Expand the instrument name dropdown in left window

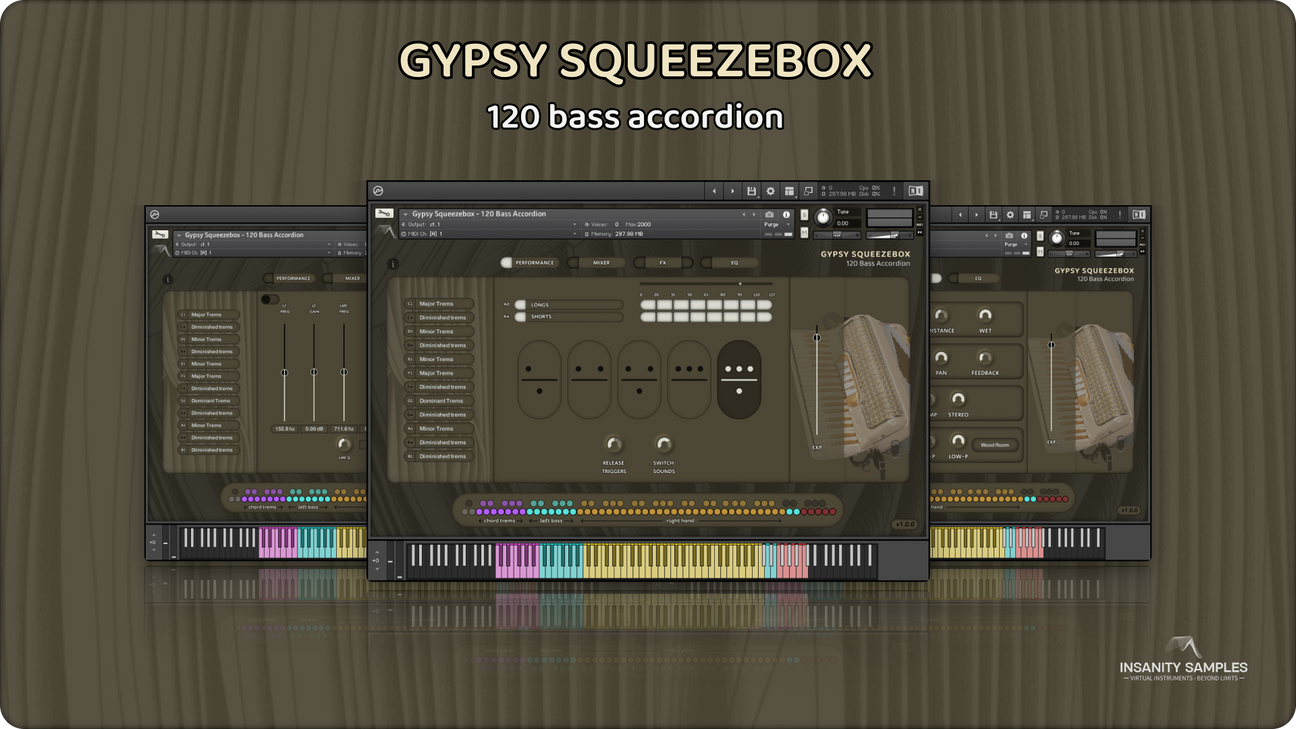tap(179, 235)
